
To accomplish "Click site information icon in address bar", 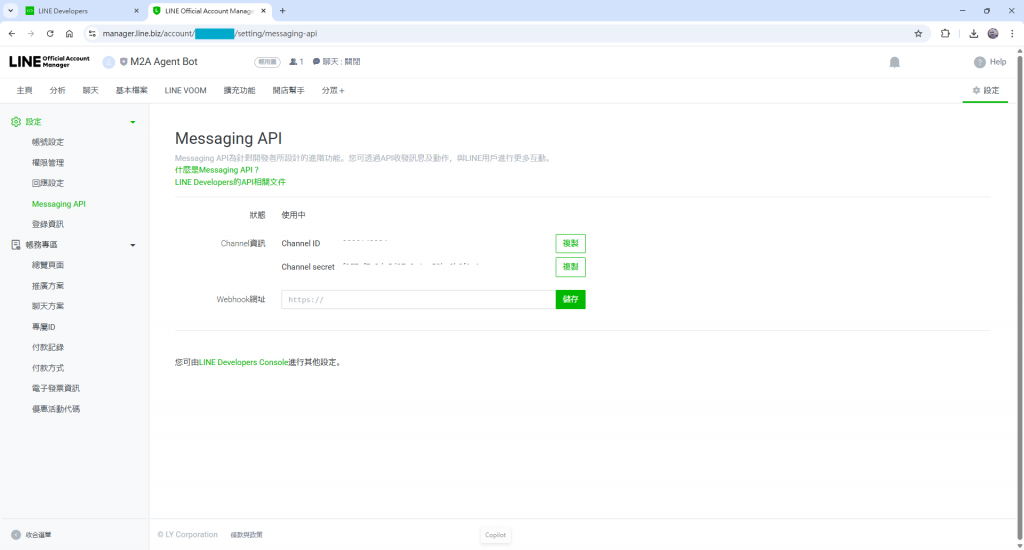I will 92,33.
